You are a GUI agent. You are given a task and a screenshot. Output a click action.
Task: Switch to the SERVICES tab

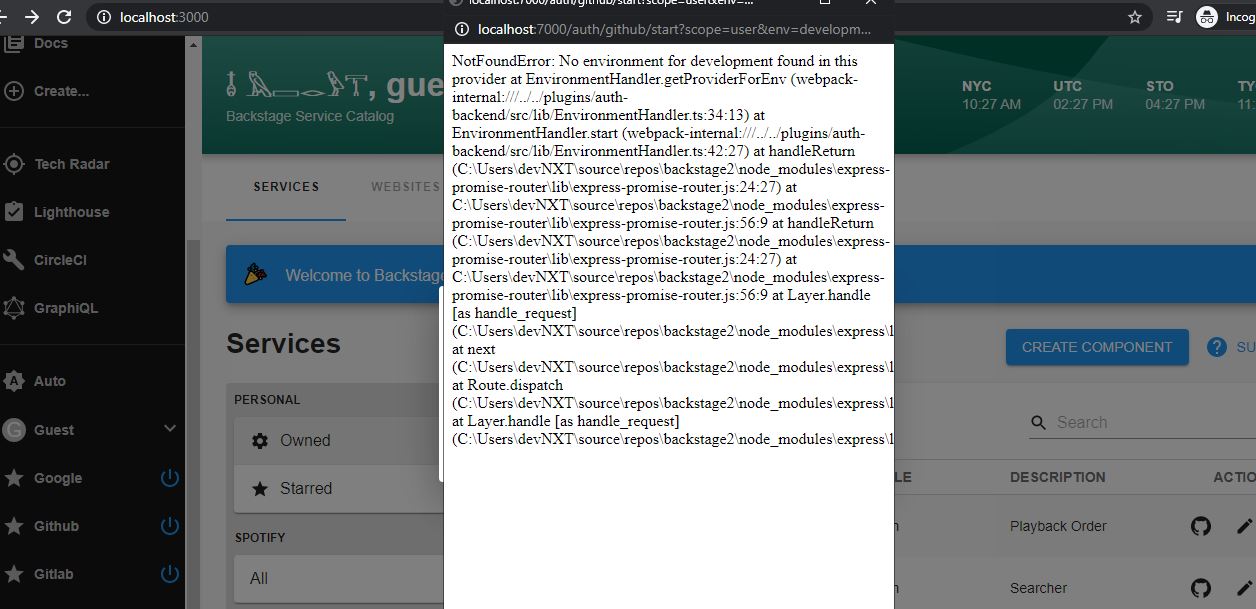[x=286, y=187]
